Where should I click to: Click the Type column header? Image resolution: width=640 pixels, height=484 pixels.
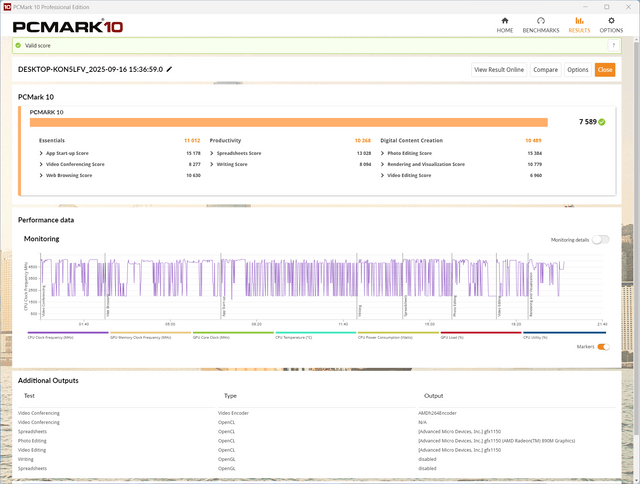[x=230, y=396]
